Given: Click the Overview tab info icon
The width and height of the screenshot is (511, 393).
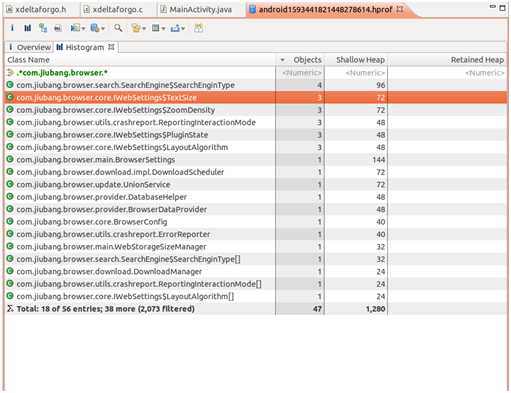Looking at the screenshot, I should [x=11, y=47].
